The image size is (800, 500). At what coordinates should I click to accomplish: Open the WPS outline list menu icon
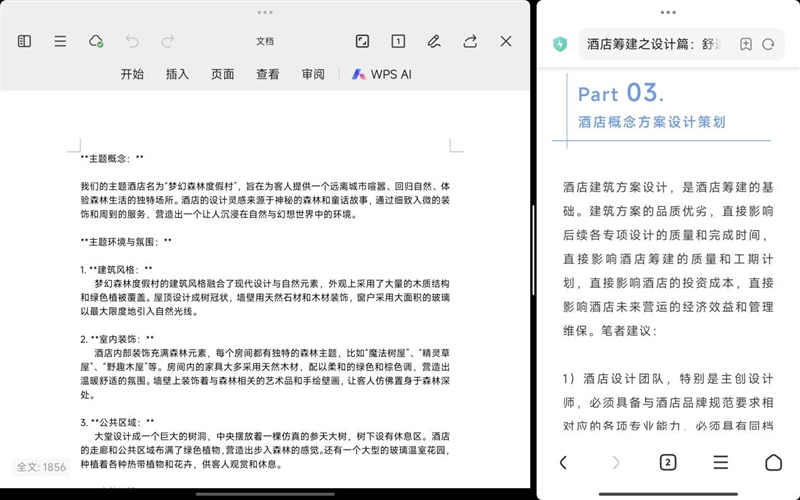coord(60,41)
